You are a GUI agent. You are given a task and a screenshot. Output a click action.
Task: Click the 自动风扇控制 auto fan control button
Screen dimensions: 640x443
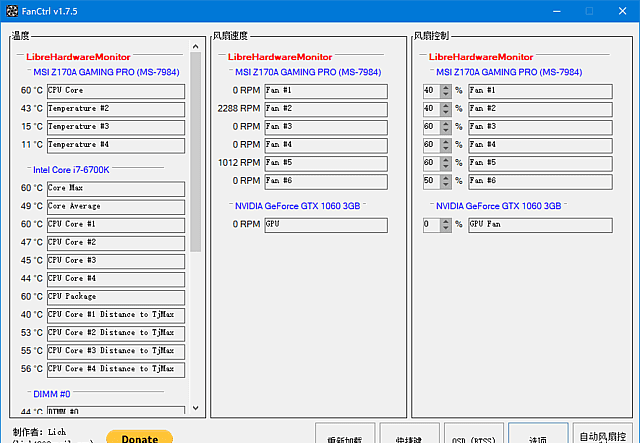[603, 434]
